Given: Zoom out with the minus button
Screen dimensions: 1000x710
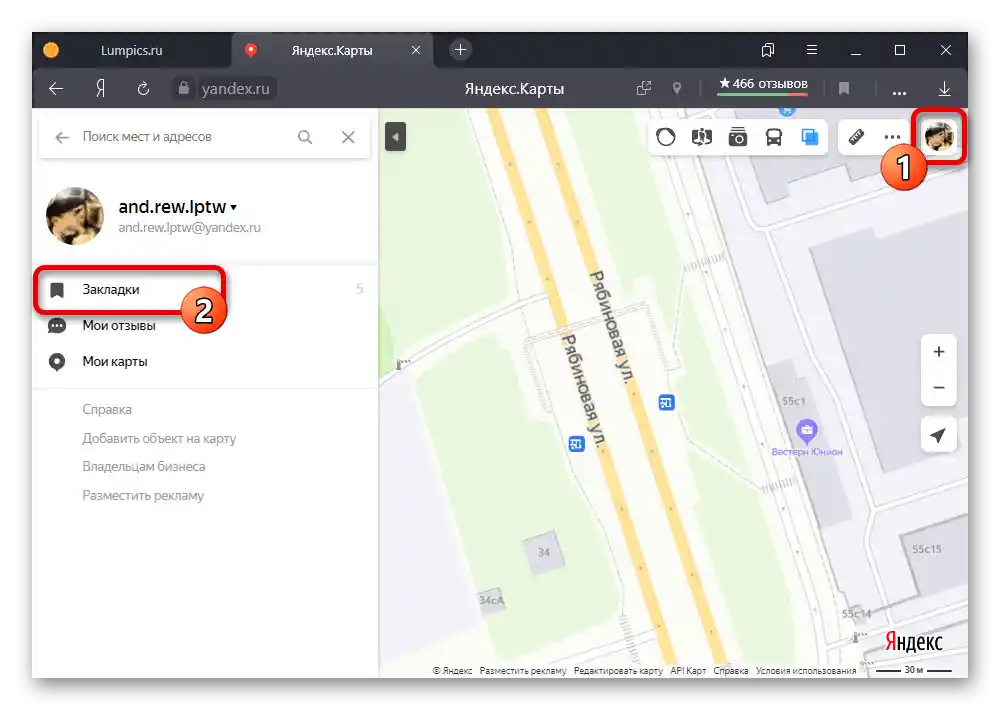Looking at the screenshot, I should point(939,387).
